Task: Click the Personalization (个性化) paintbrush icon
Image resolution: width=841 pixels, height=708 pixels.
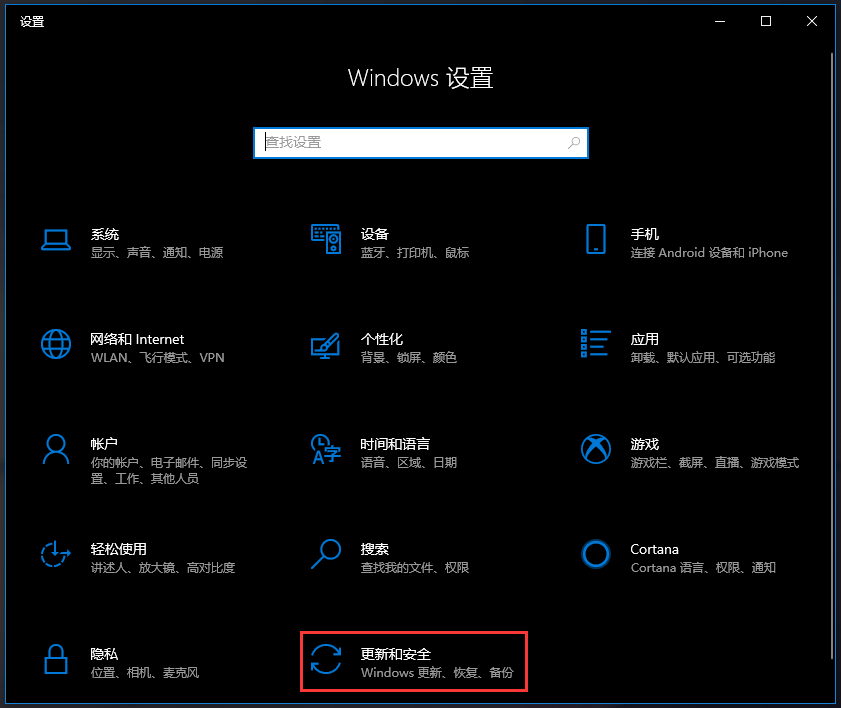Action: pos(326,344)
